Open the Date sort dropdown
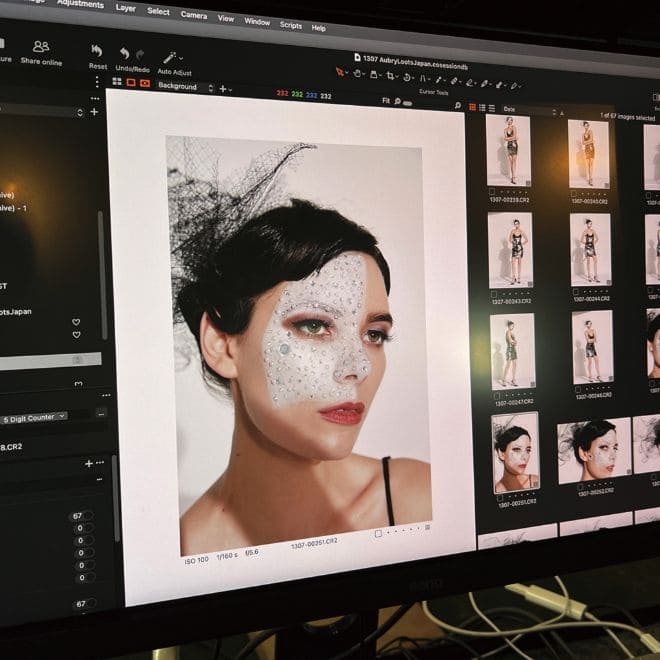The image size is (660, 660). pos(529,111)
